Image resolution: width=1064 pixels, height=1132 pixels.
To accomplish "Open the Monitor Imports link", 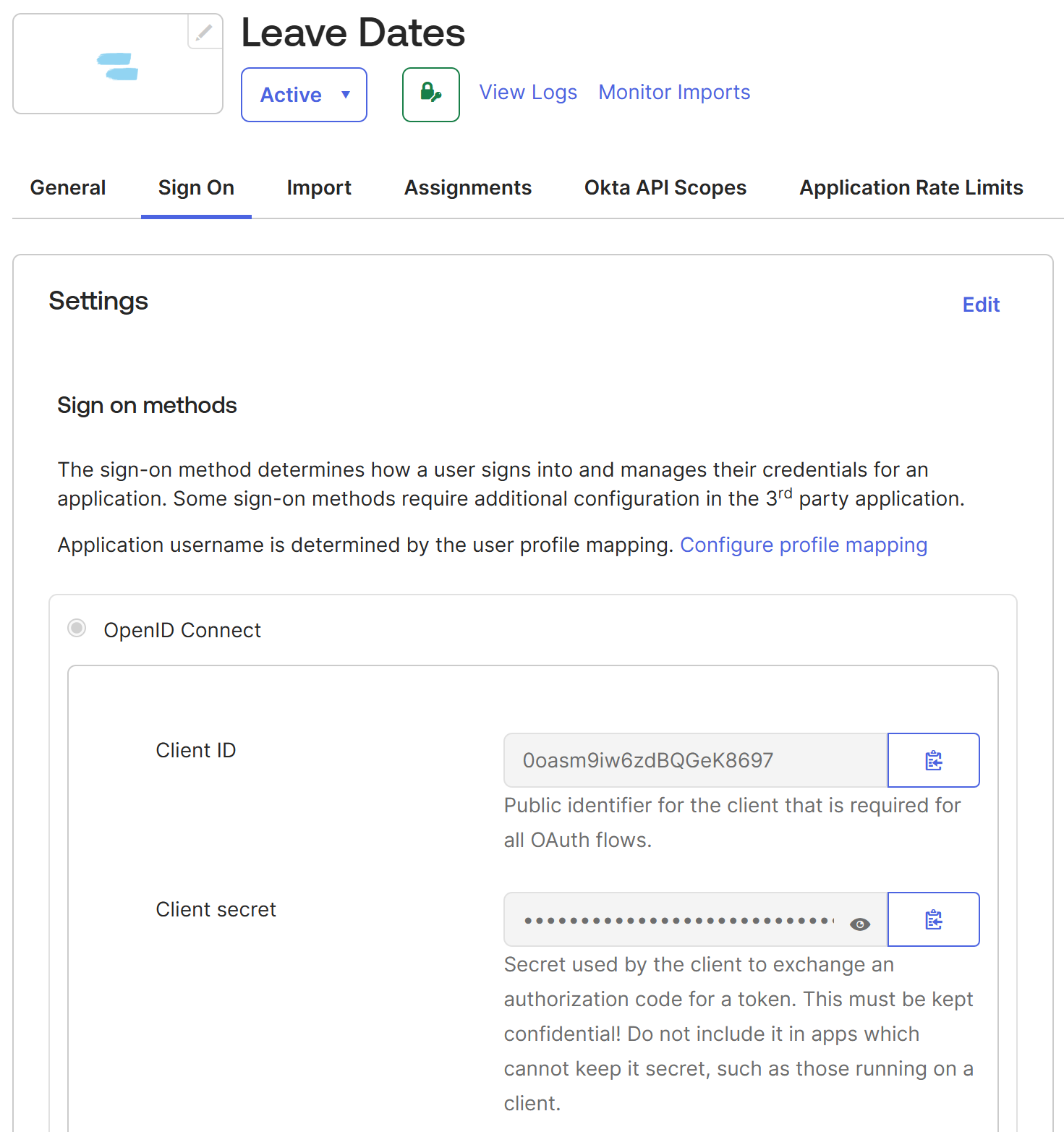I will pyautogui.click(x=674, y=93).
